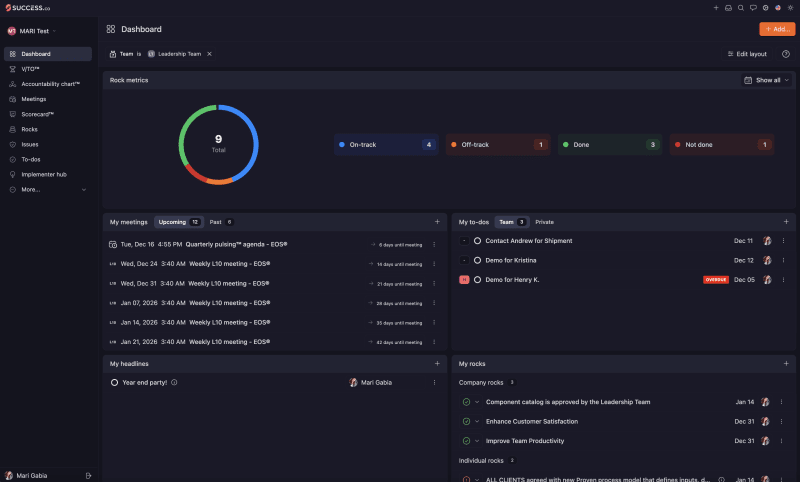The width and height of the screenshot is (800, 482).
Task: Mark Demo for Henry K. complete
Action: (x=477, y=280)
